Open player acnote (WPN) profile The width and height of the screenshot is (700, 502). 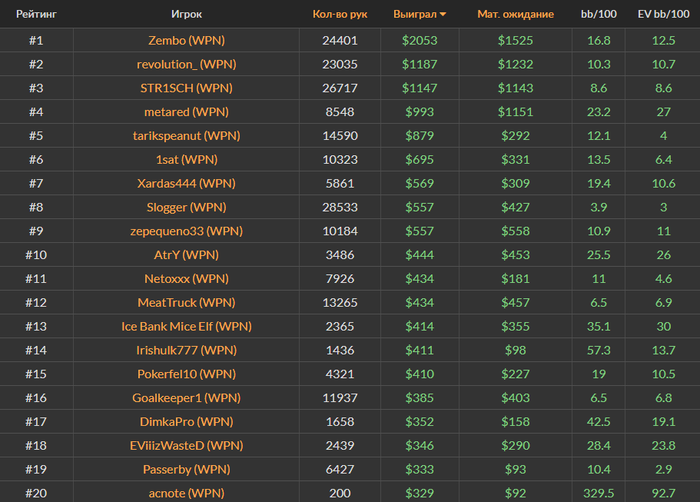[187, 493]
